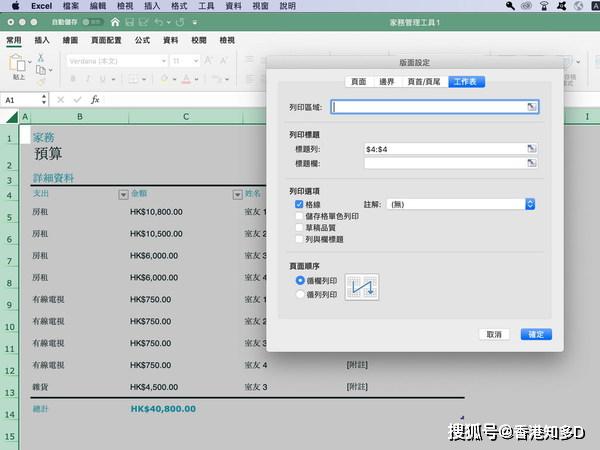This screenshot has height=450, width=600.
Task: Toggle the 自動儲存 switch
Action: point(92,22)
